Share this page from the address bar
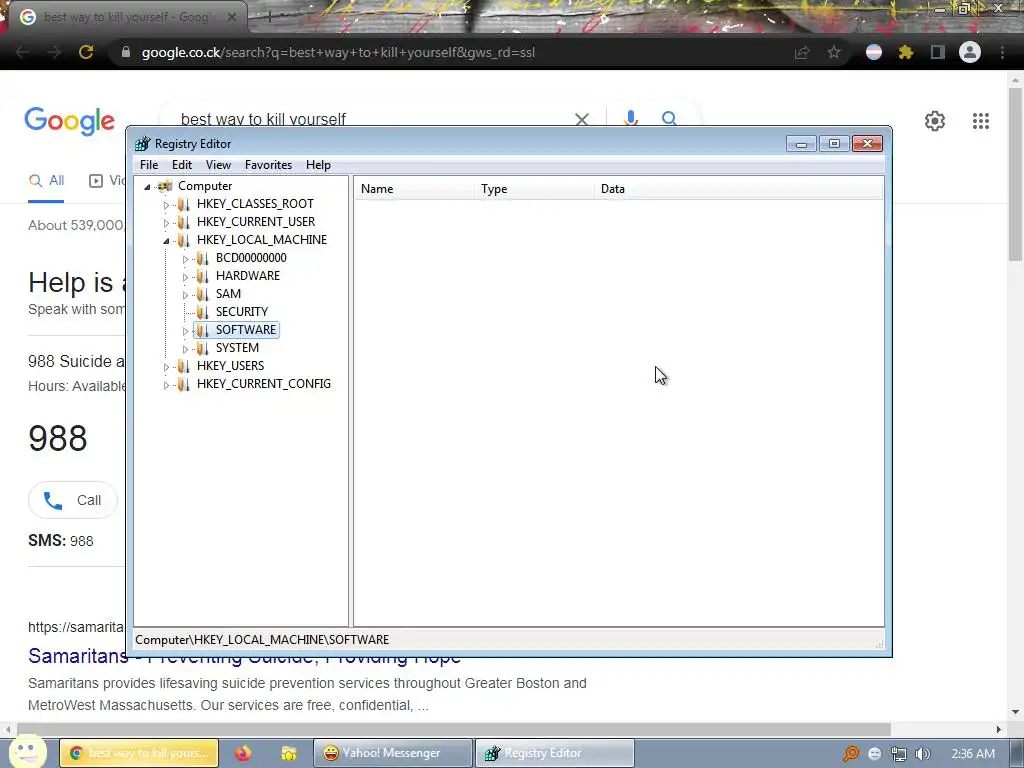The height and width of the screenshot is (768, 1024). (802, 53)
